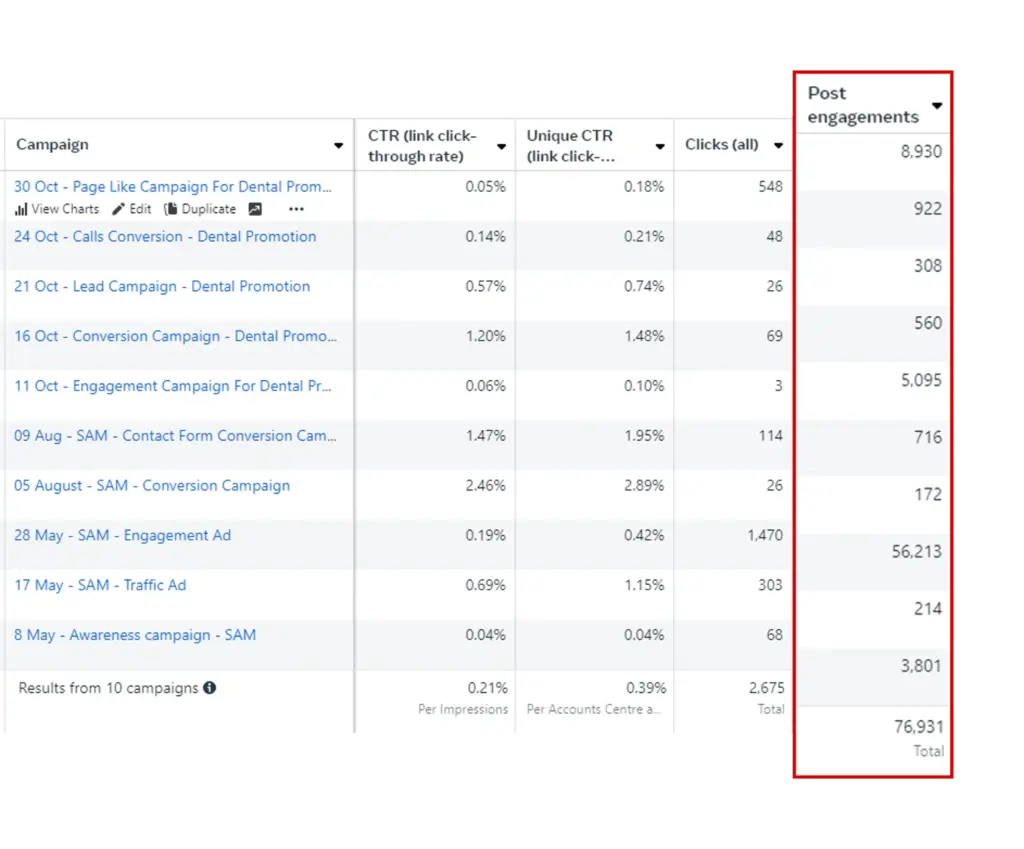This screenshot has height=849, width=1024.
Task: Select the 17 May SAM Traffic Ad link
Action: (100, 586)
